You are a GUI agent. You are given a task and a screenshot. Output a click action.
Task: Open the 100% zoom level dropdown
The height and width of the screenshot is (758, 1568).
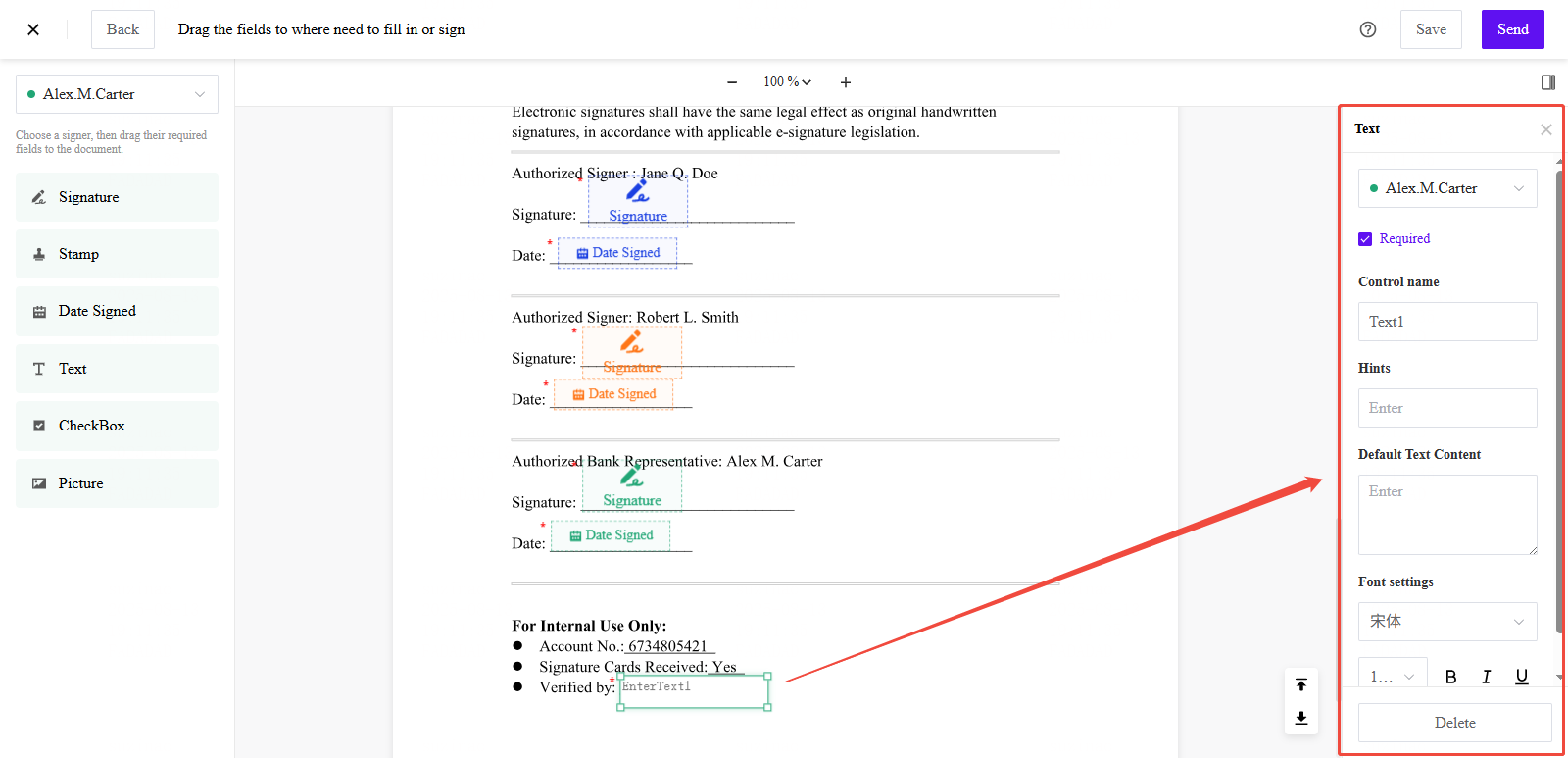pyautogui.click(x=788, y=82)
